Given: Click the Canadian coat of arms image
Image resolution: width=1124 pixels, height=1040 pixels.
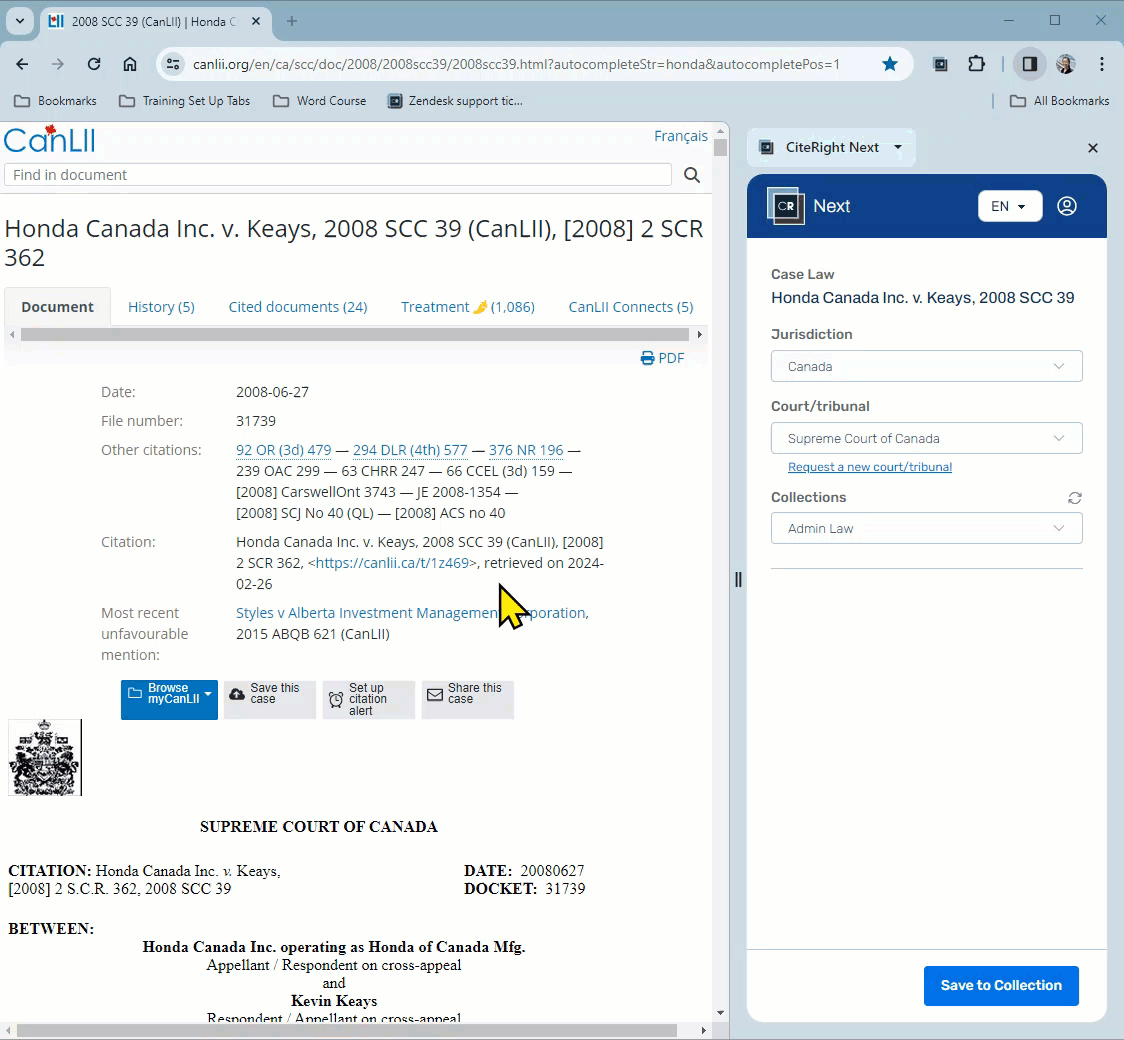Looking at the screenshot, I should click(x=45, y=758).
